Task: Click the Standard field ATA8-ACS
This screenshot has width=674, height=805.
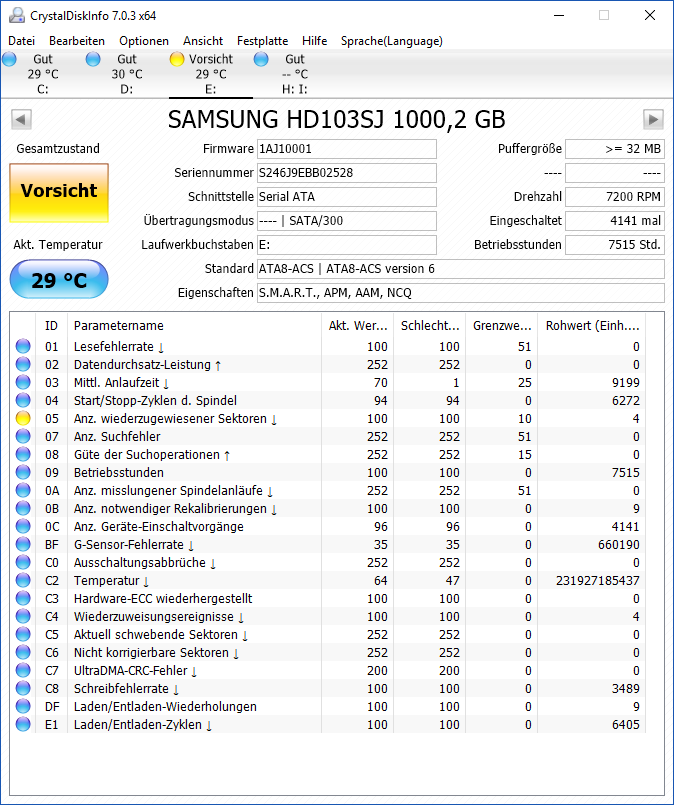Action: click(x=460, y=269)
